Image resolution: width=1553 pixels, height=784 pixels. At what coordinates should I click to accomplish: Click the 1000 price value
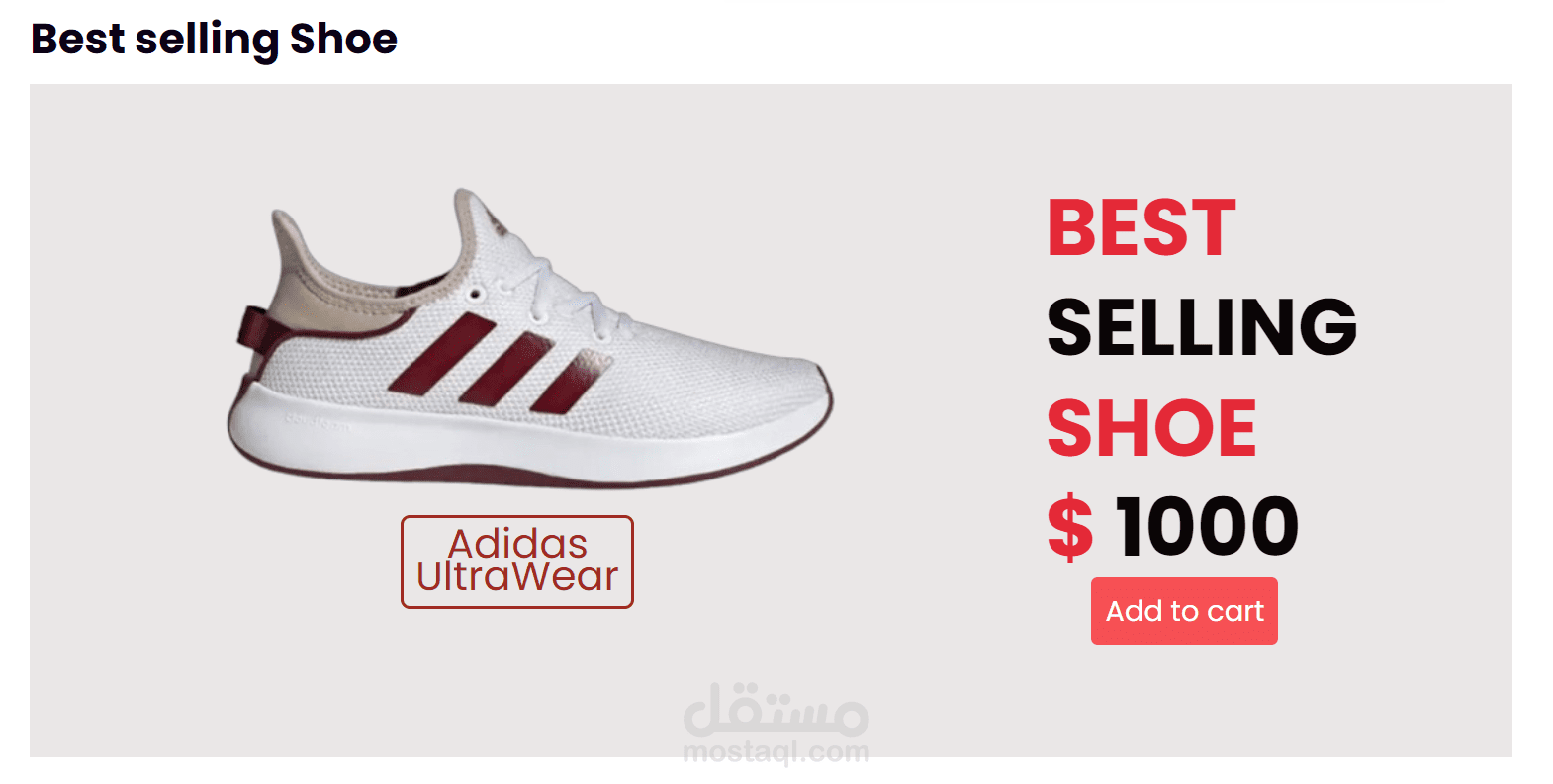pos(1207,526)
